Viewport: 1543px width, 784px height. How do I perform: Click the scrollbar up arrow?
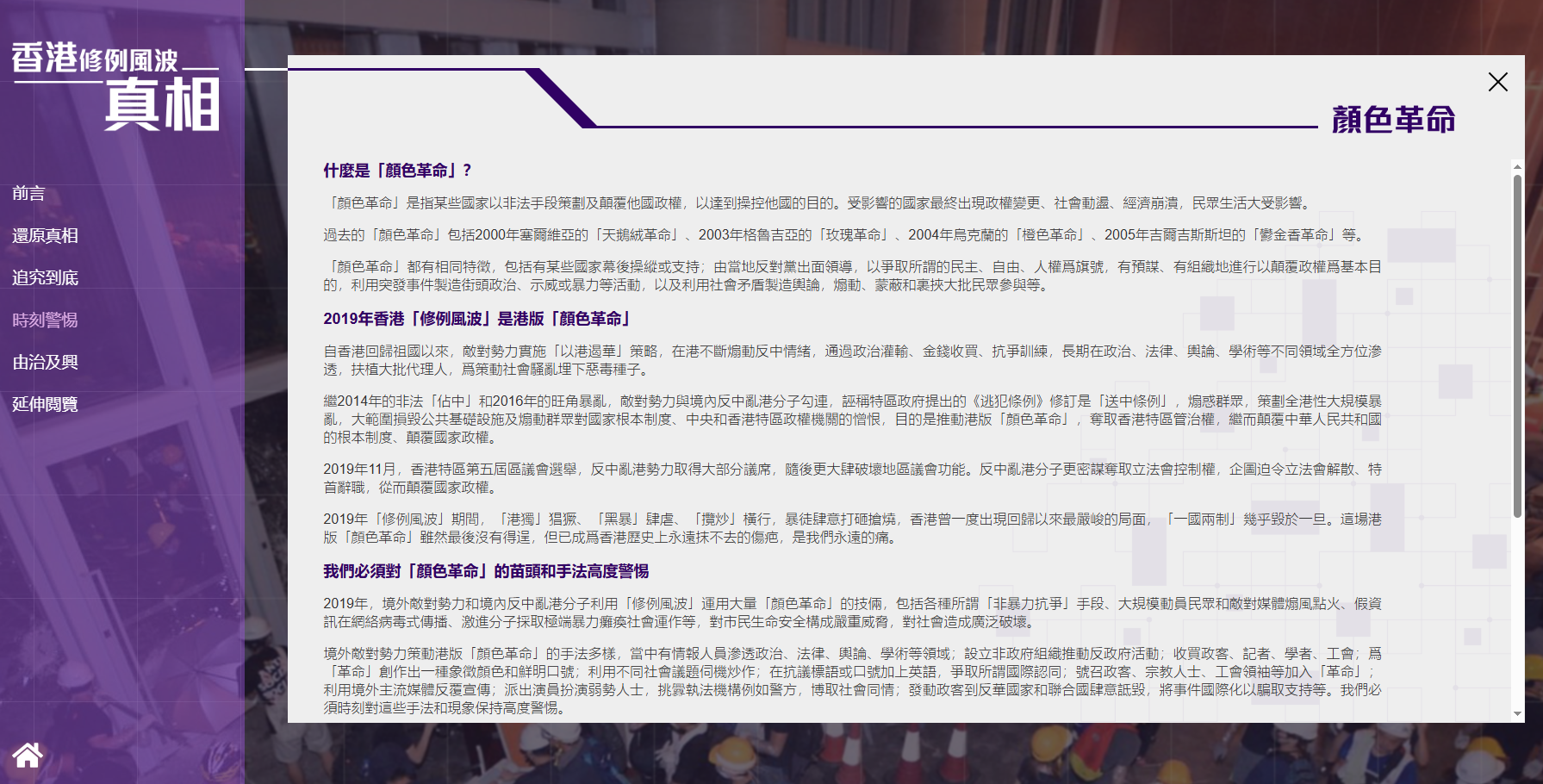1517,167
